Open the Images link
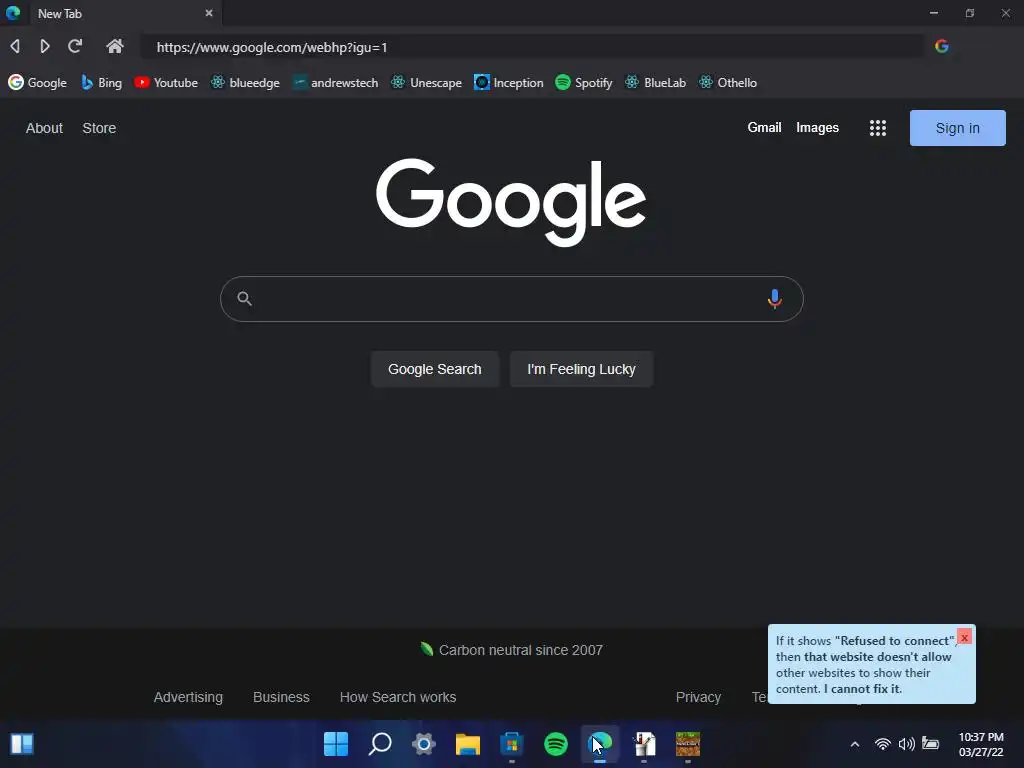 (817, 127)
